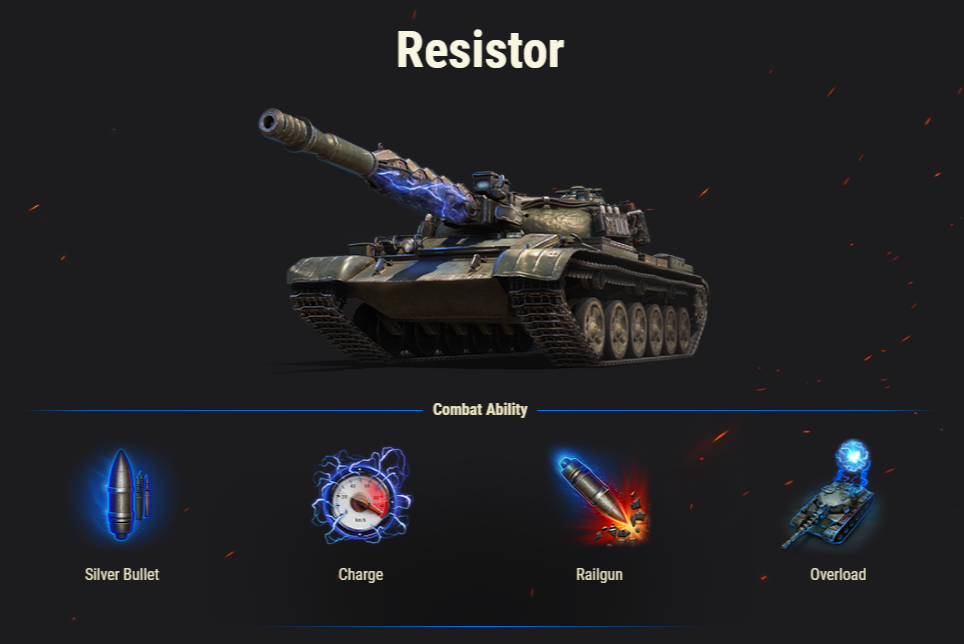The width and height of the screenshot is (964, 644).
Task: Select the Charge speedometer icon
Action: coord(362,495)
